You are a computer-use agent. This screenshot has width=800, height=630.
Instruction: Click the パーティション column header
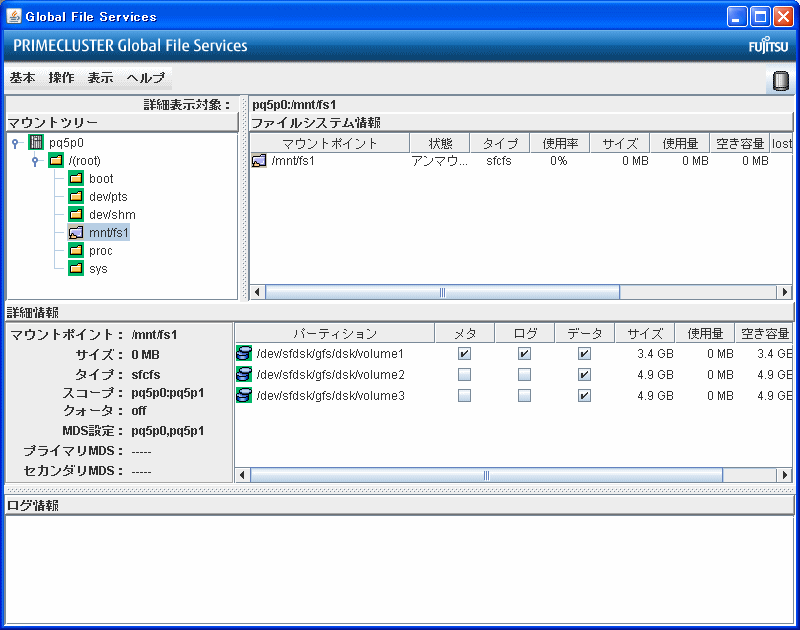tap(335, 334)
